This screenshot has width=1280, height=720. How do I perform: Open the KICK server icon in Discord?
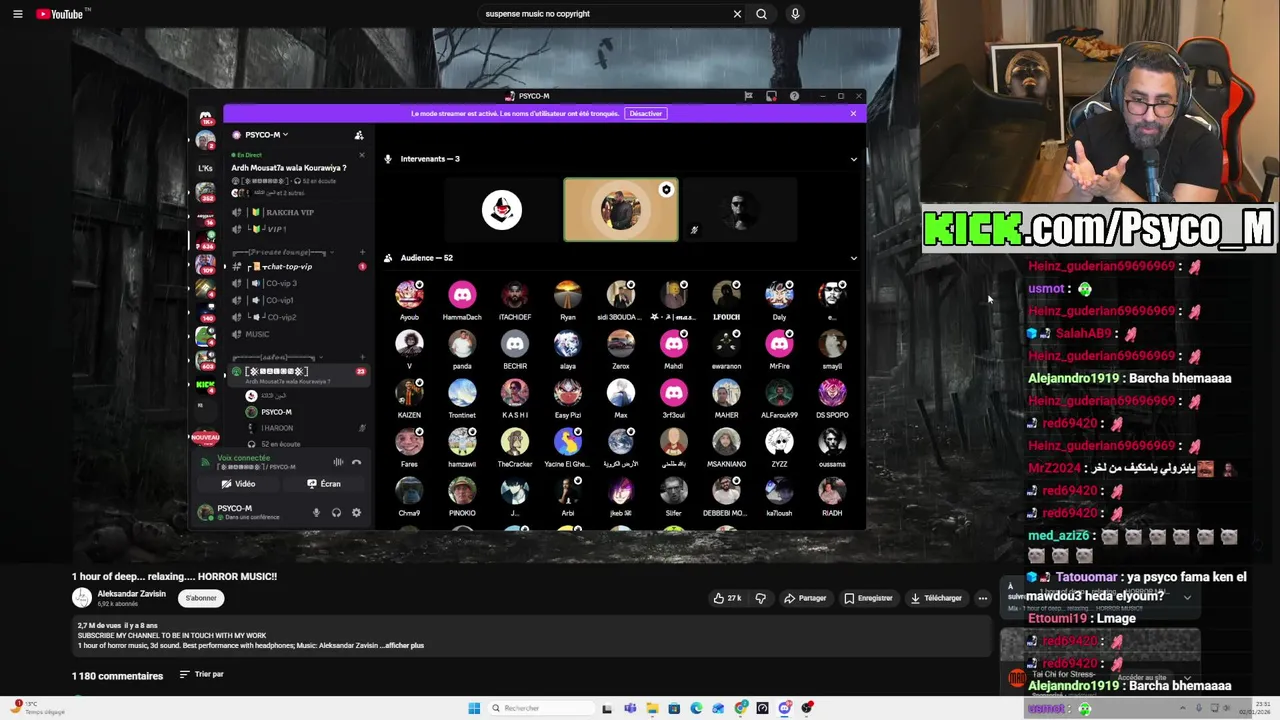(x=205, y=384)
